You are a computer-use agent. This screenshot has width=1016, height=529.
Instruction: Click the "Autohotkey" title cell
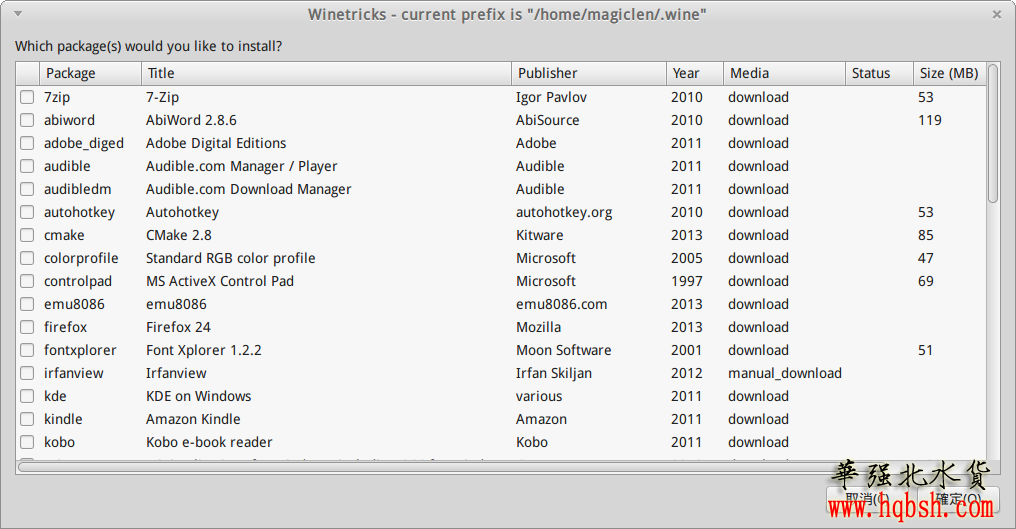click(x=182, y=213)
